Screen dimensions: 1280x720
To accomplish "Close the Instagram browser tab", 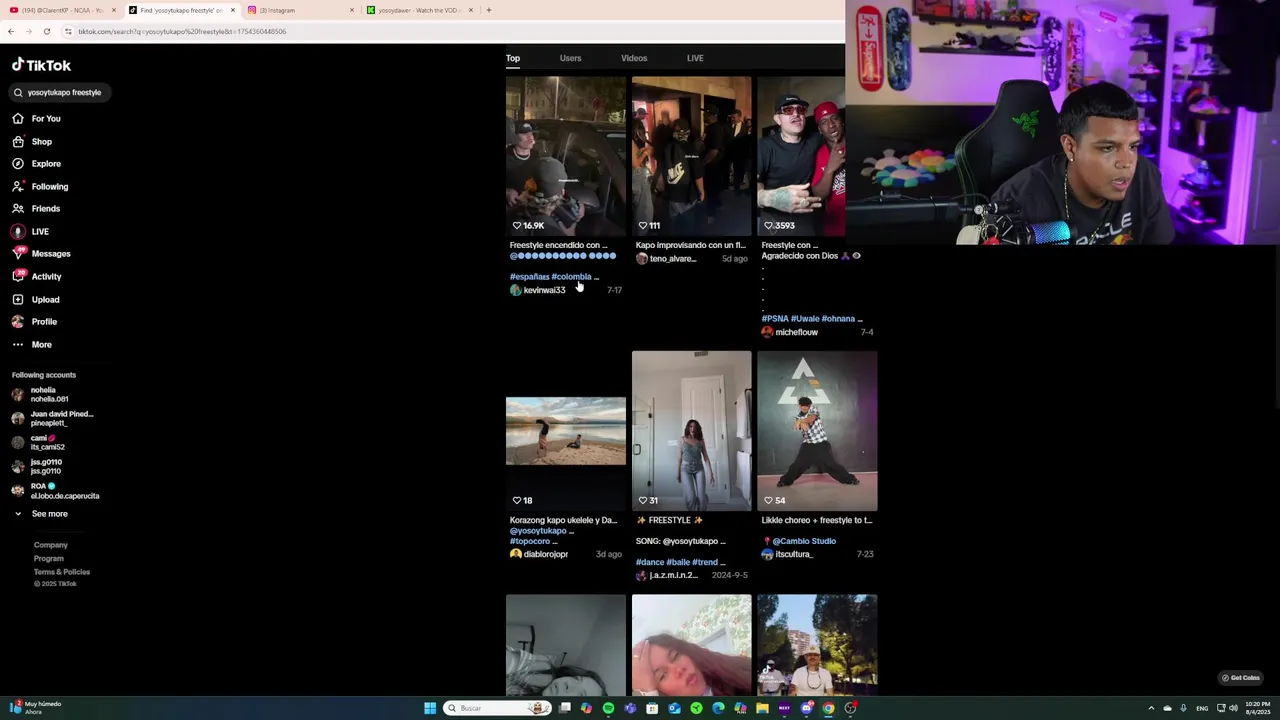I will point(352,10).
